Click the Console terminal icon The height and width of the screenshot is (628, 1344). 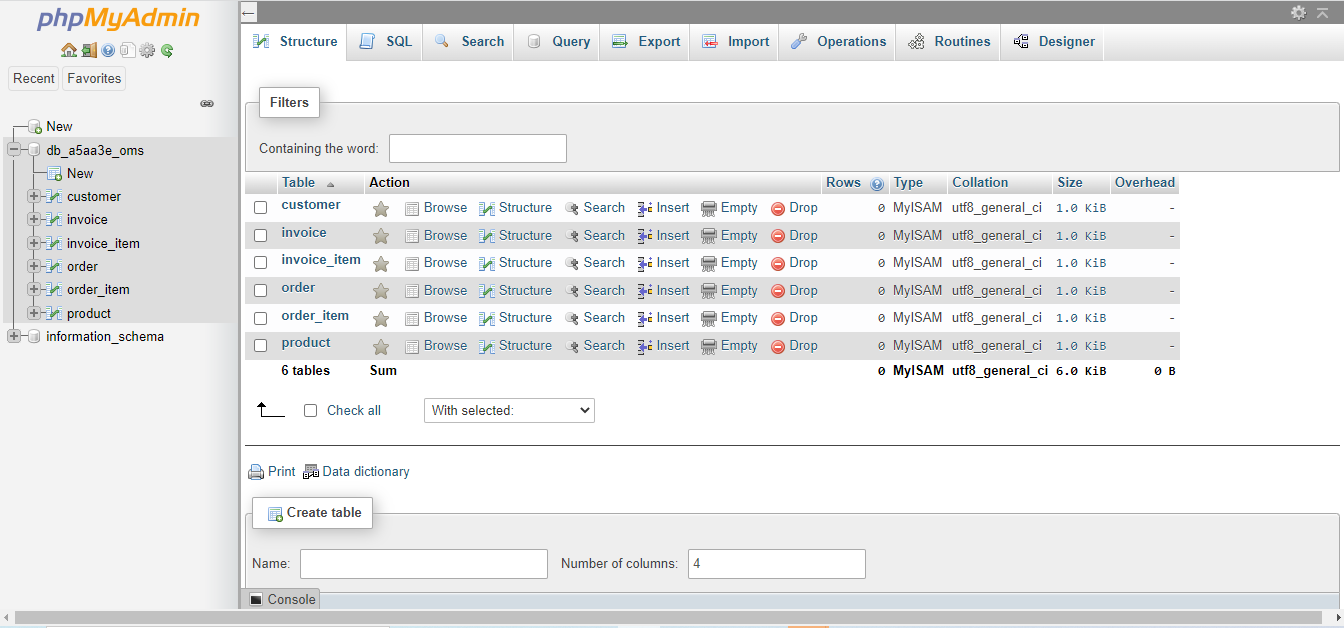[x=256, y=600]
